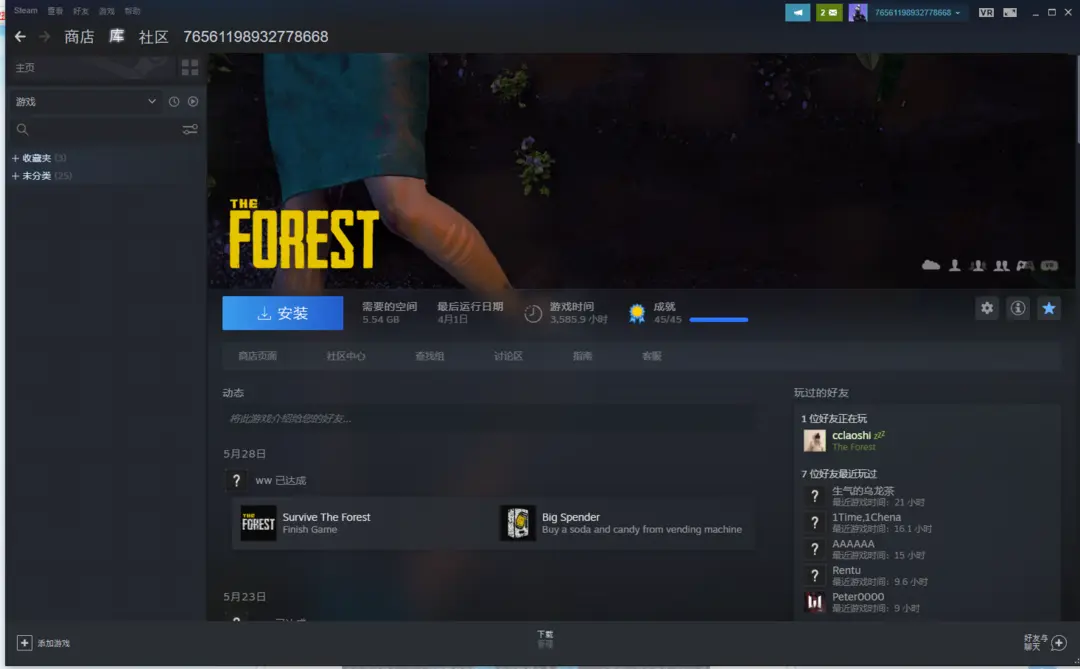Click the Steam Cloud feature icon
Viewport: 1080px width, 669px height.
tap(931, 265)
